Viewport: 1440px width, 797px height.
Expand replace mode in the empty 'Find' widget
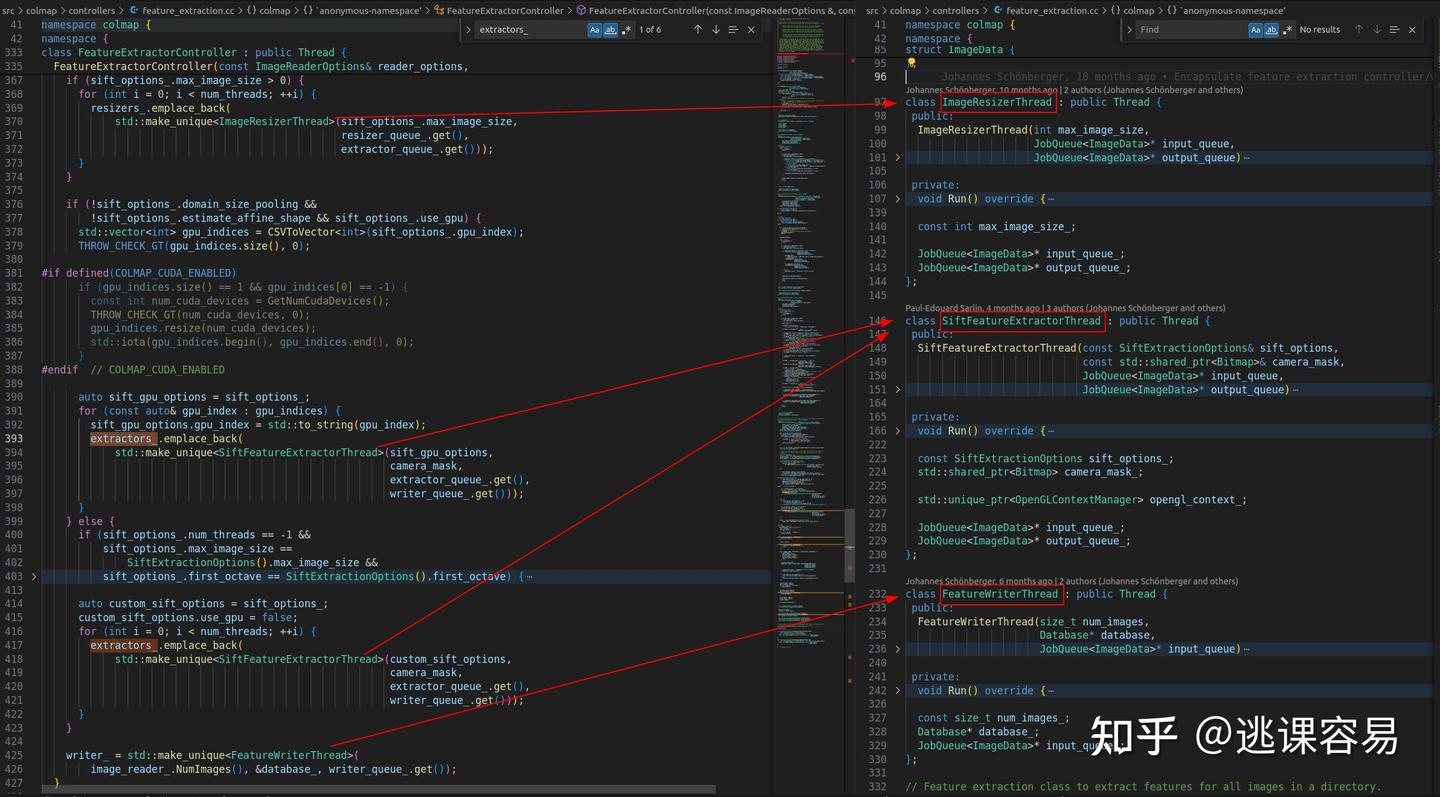click(1130, 30)
